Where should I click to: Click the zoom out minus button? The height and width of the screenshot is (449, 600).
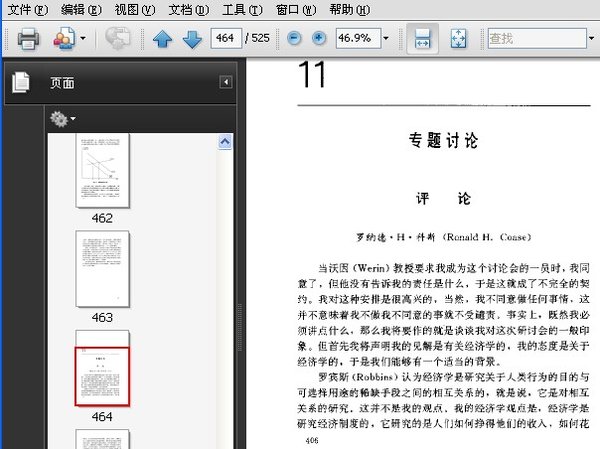coord(294,38)
